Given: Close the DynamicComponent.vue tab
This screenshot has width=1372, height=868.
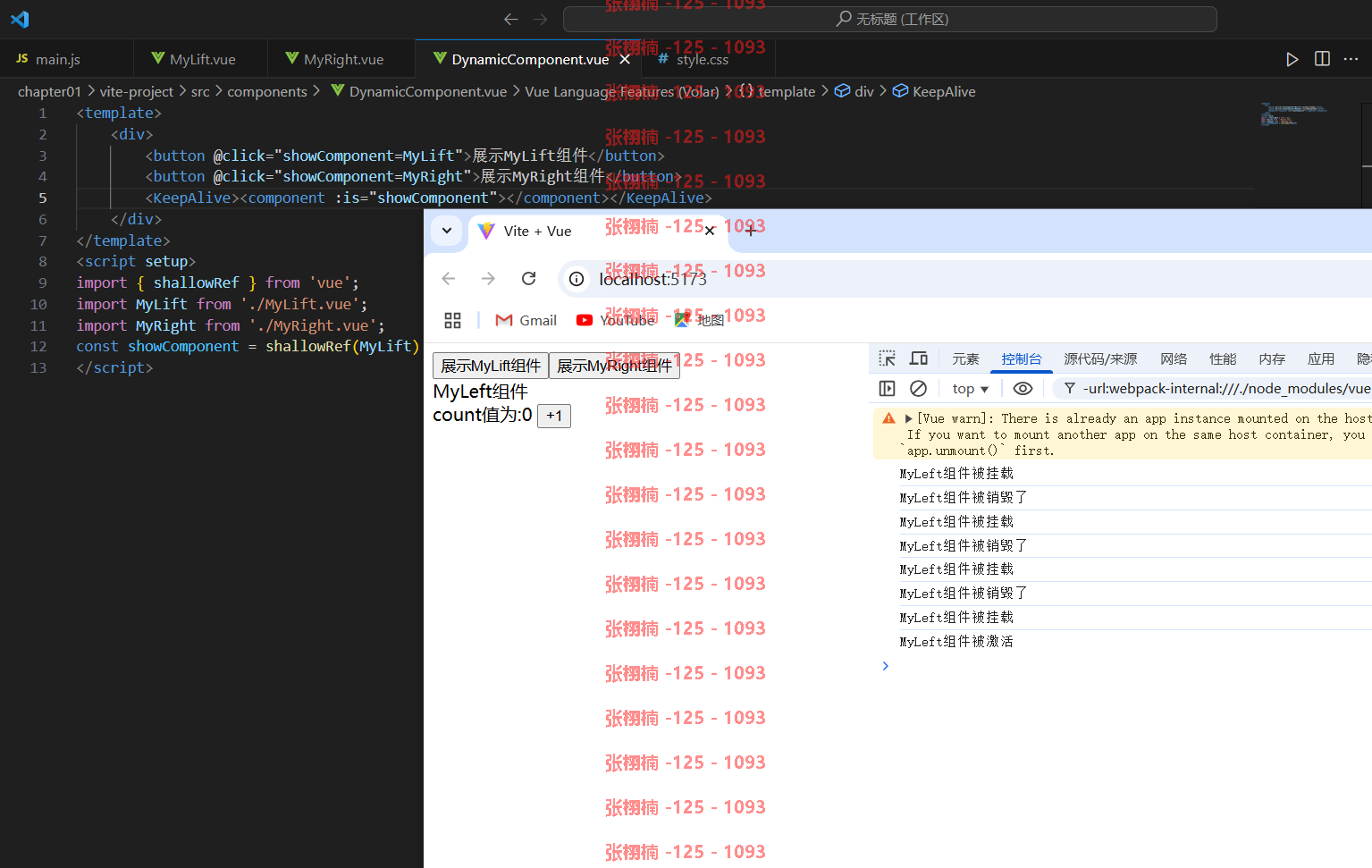Looking at the screenshot, I should [625, 59].
